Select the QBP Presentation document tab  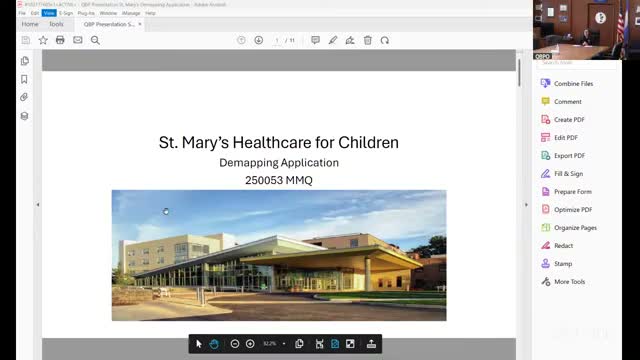point(109,24)
